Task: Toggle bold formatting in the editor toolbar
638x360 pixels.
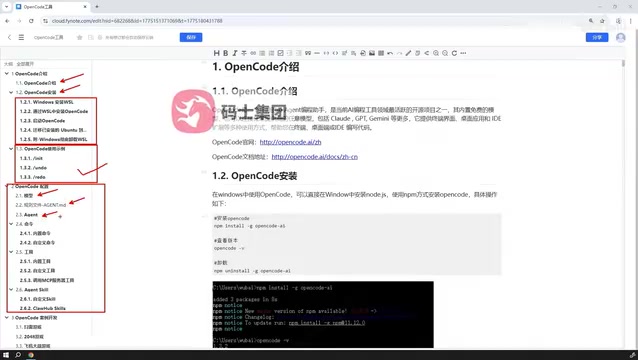Action: click(226, 53)
